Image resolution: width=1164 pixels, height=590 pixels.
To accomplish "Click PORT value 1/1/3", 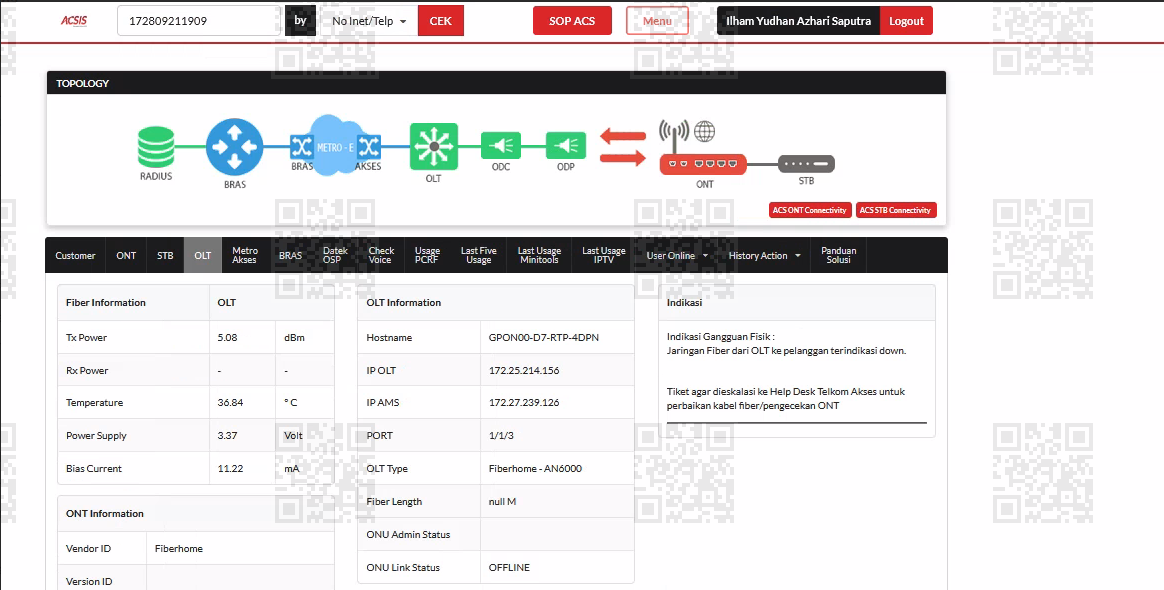I will pos(501,436).
